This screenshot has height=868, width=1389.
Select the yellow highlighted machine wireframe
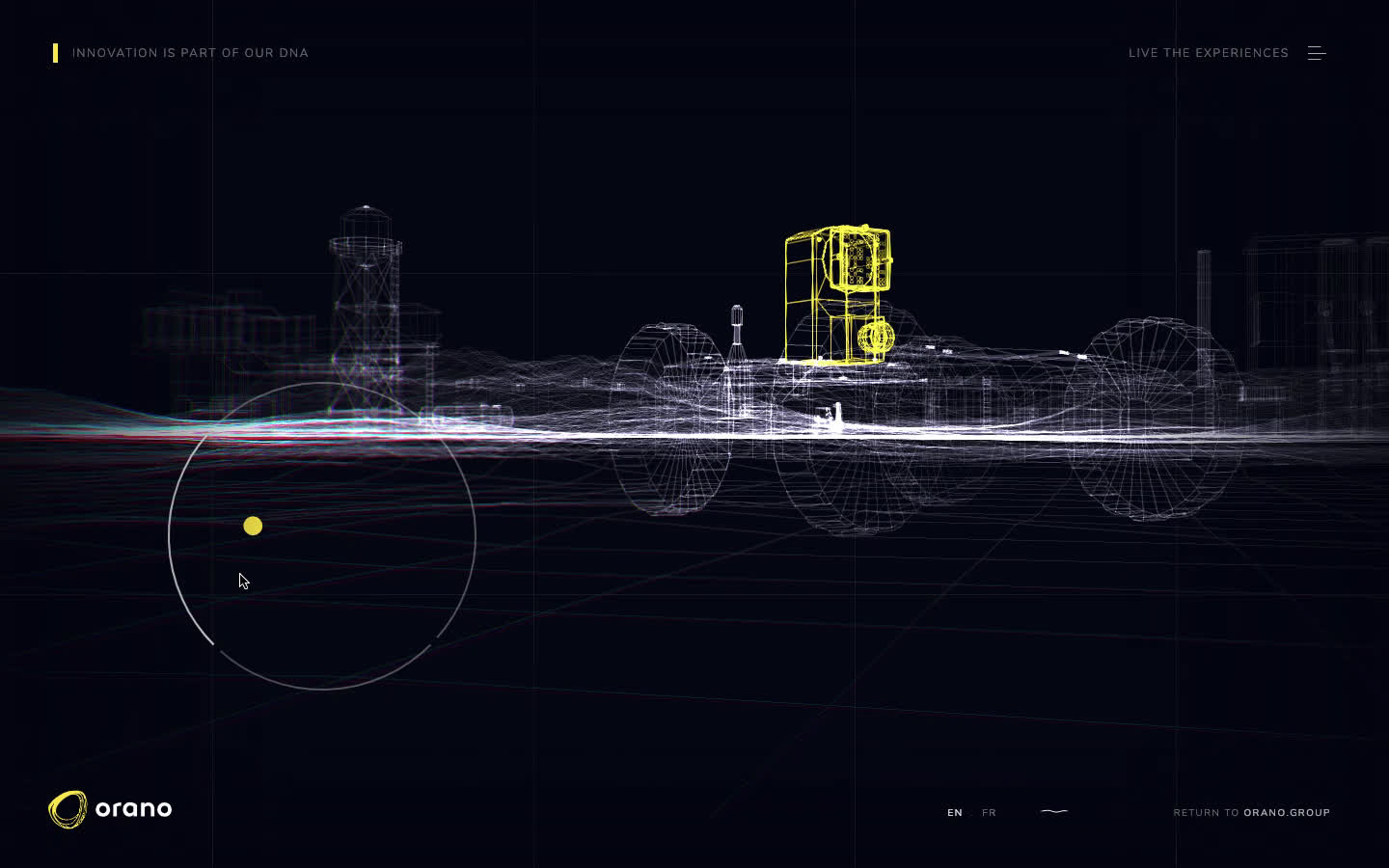point(835,295)
